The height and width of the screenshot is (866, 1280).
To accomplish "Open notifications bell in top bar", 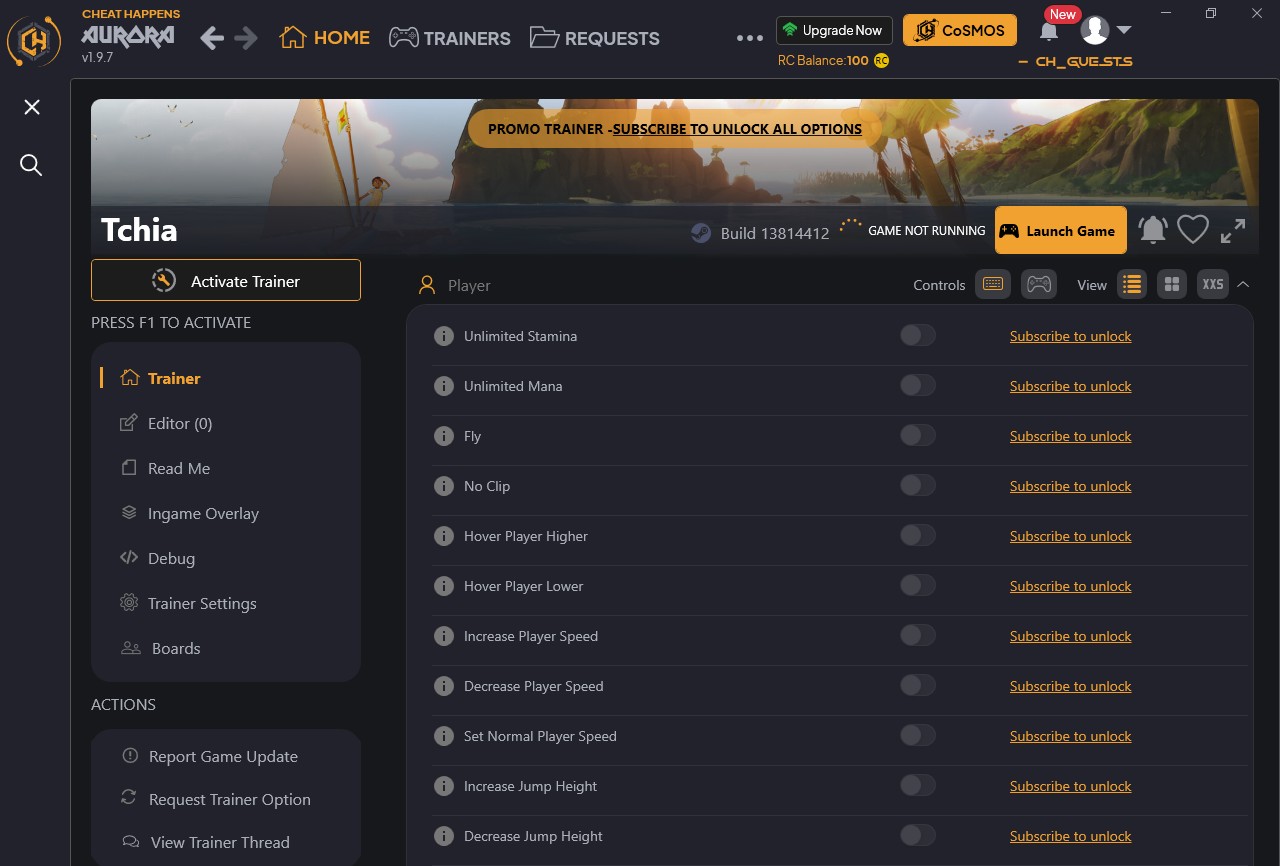I will [1049, 32].
